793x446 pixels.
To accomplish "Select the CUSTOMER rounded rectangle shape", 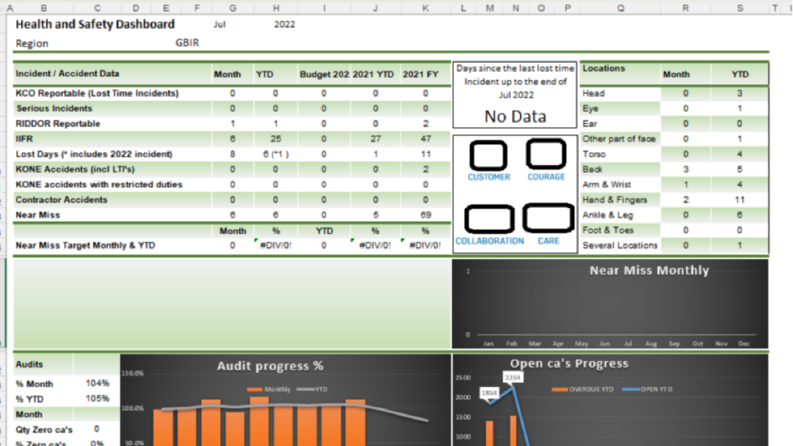I will click(488, 155).
